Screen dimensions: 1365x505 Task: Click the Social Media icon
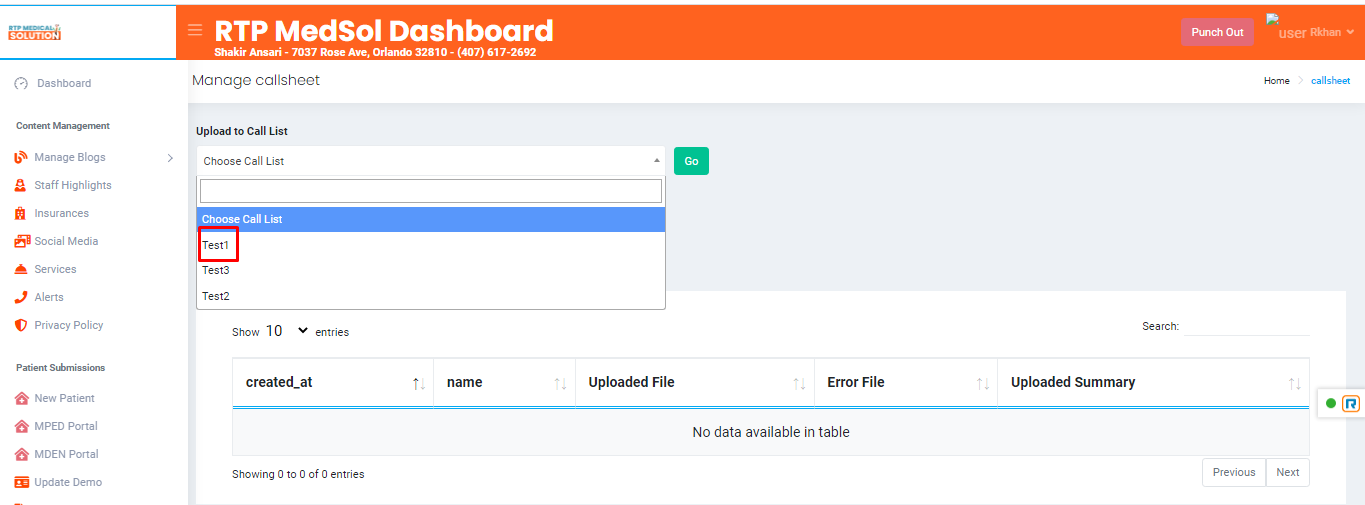[22, 241]
